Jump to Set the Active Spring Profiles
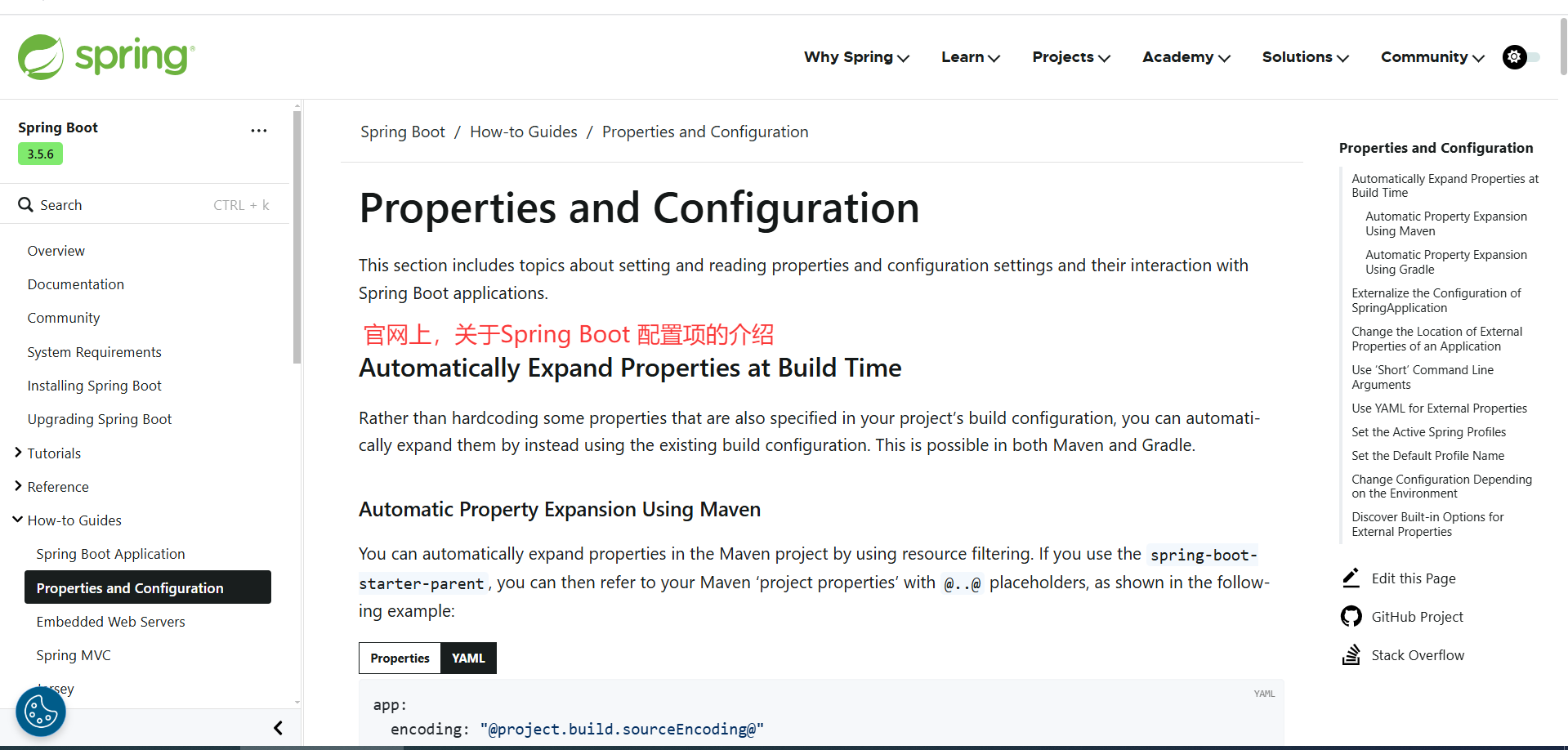The height and width of the screenshot is (750, 1568). [1428, 432]
